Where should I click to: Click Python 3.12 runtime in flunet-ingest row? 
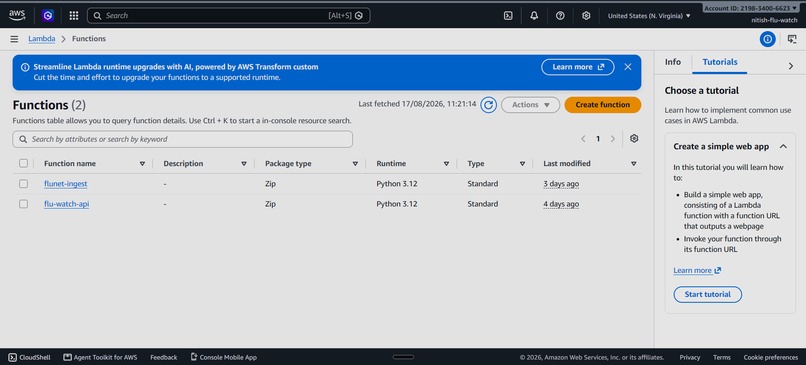(x=397, y=184)
